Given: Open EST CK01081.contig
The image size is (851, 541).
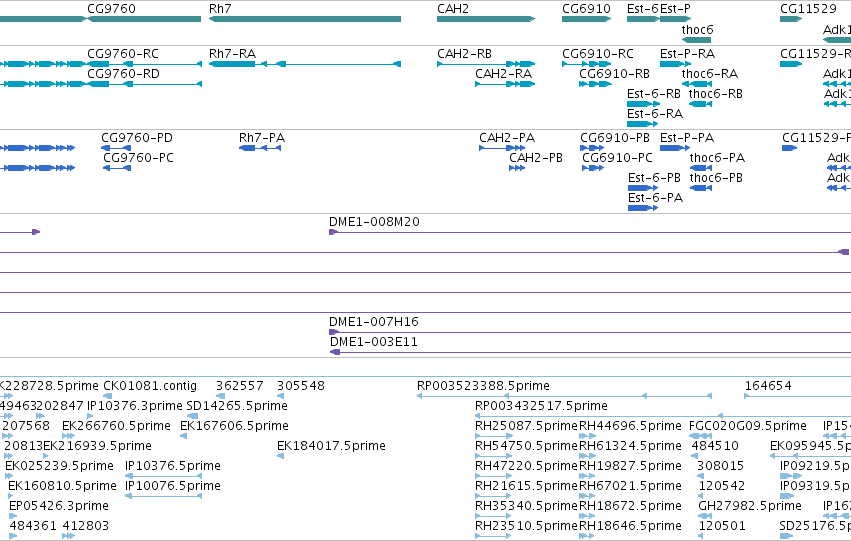Looking at the screenshot, I should tap(150, 386).
